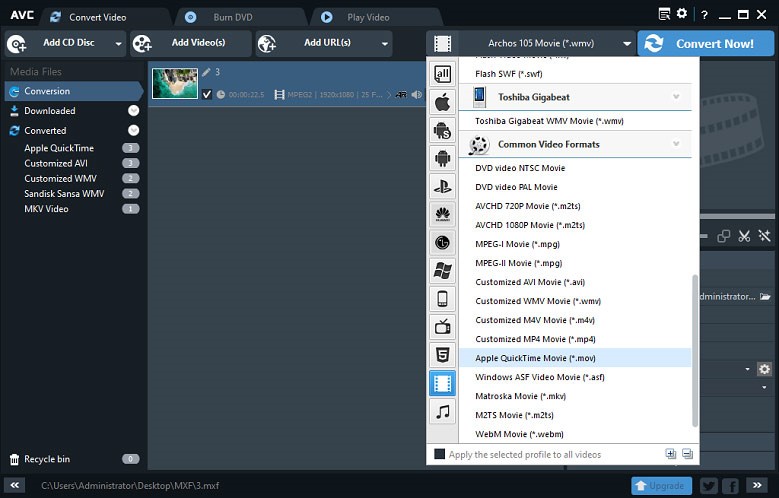Choose DVD video NTSC Movie profile
The image size is (779, 498).
pyautogui.click(x=575, y=168)
